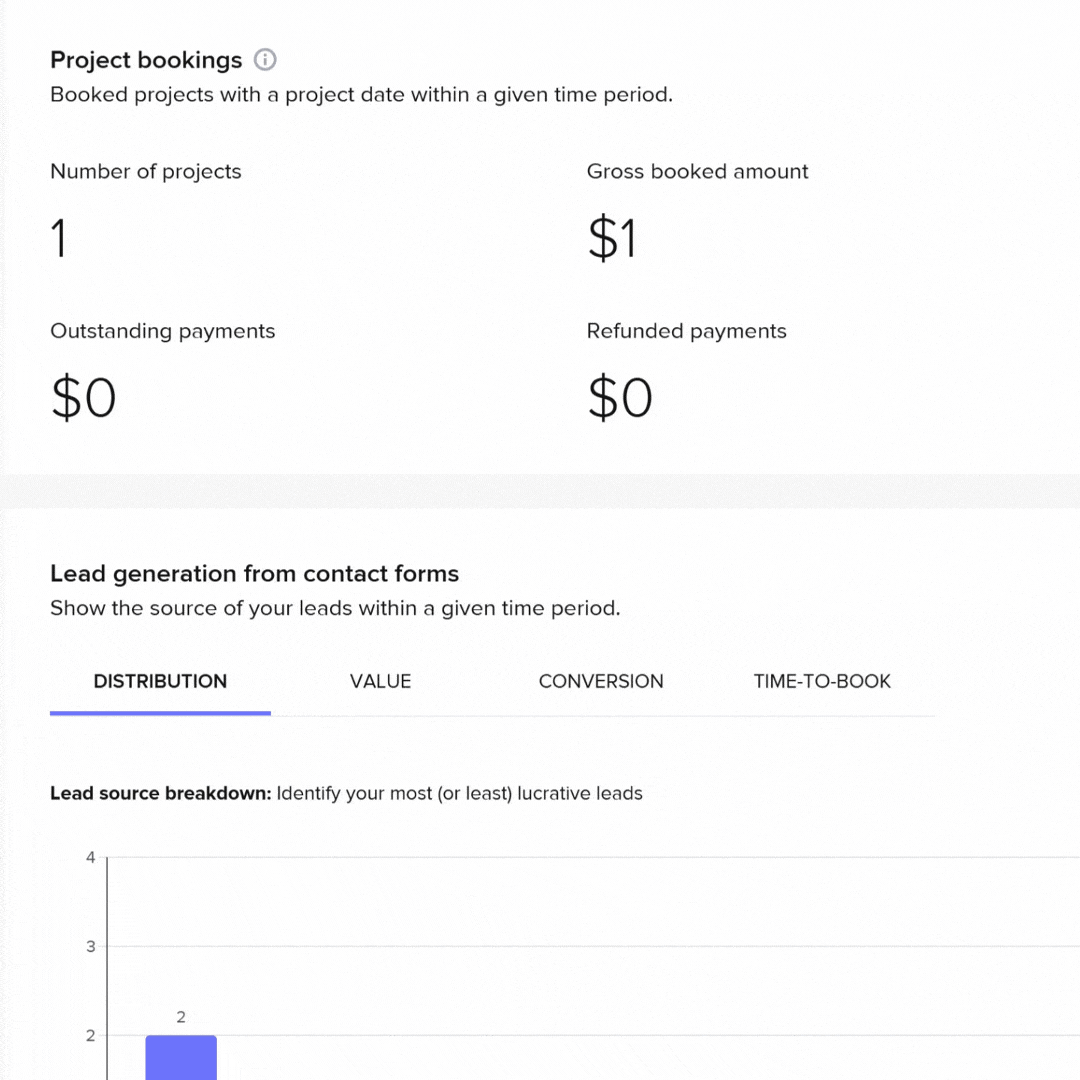Switch to the DISTRIBUTION tab
The image size is (1080, 1080).
coord(160,681)
